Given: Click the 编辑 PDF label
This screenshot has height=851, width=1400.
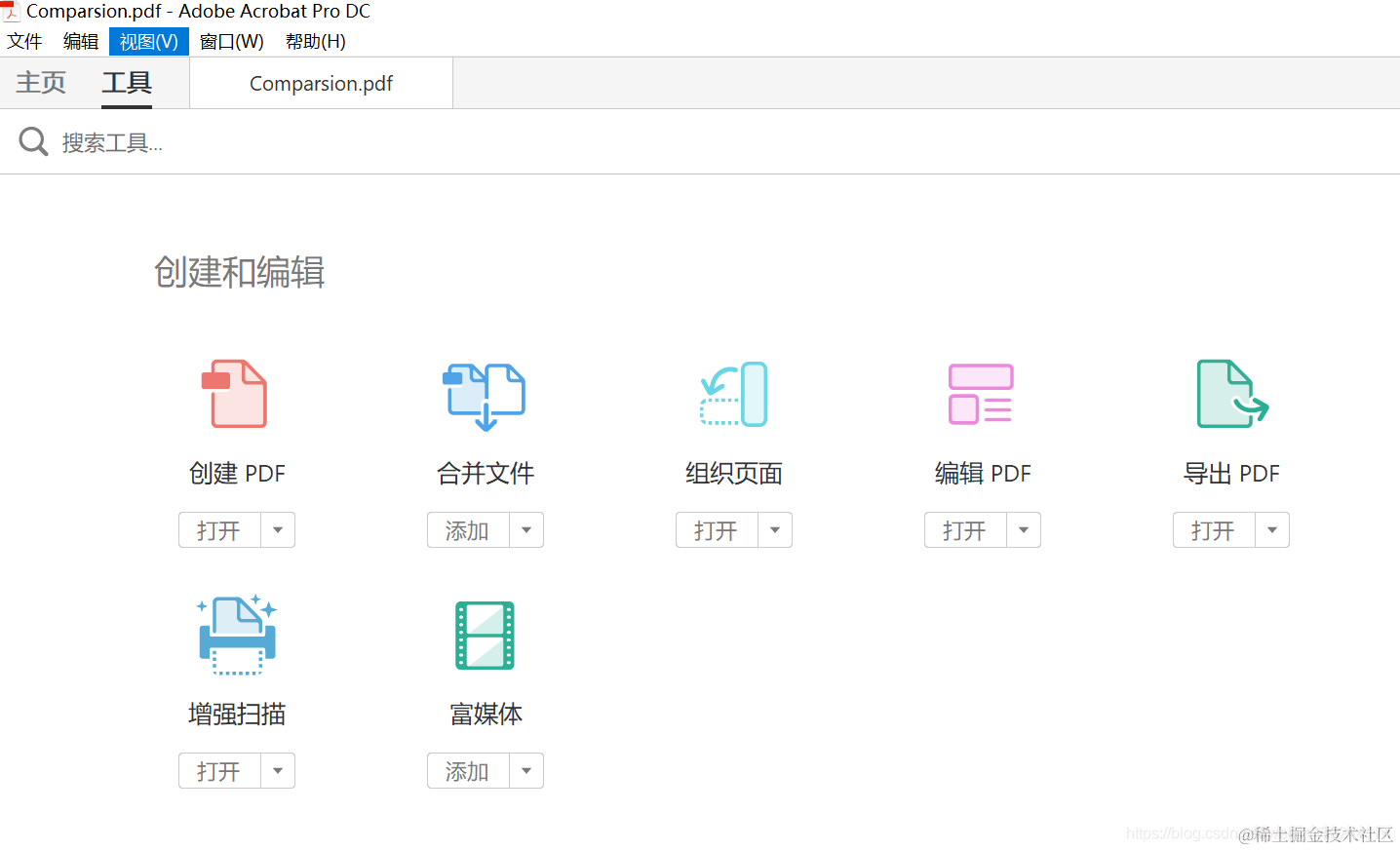Looking at the screenshot, I should point(983,474).
